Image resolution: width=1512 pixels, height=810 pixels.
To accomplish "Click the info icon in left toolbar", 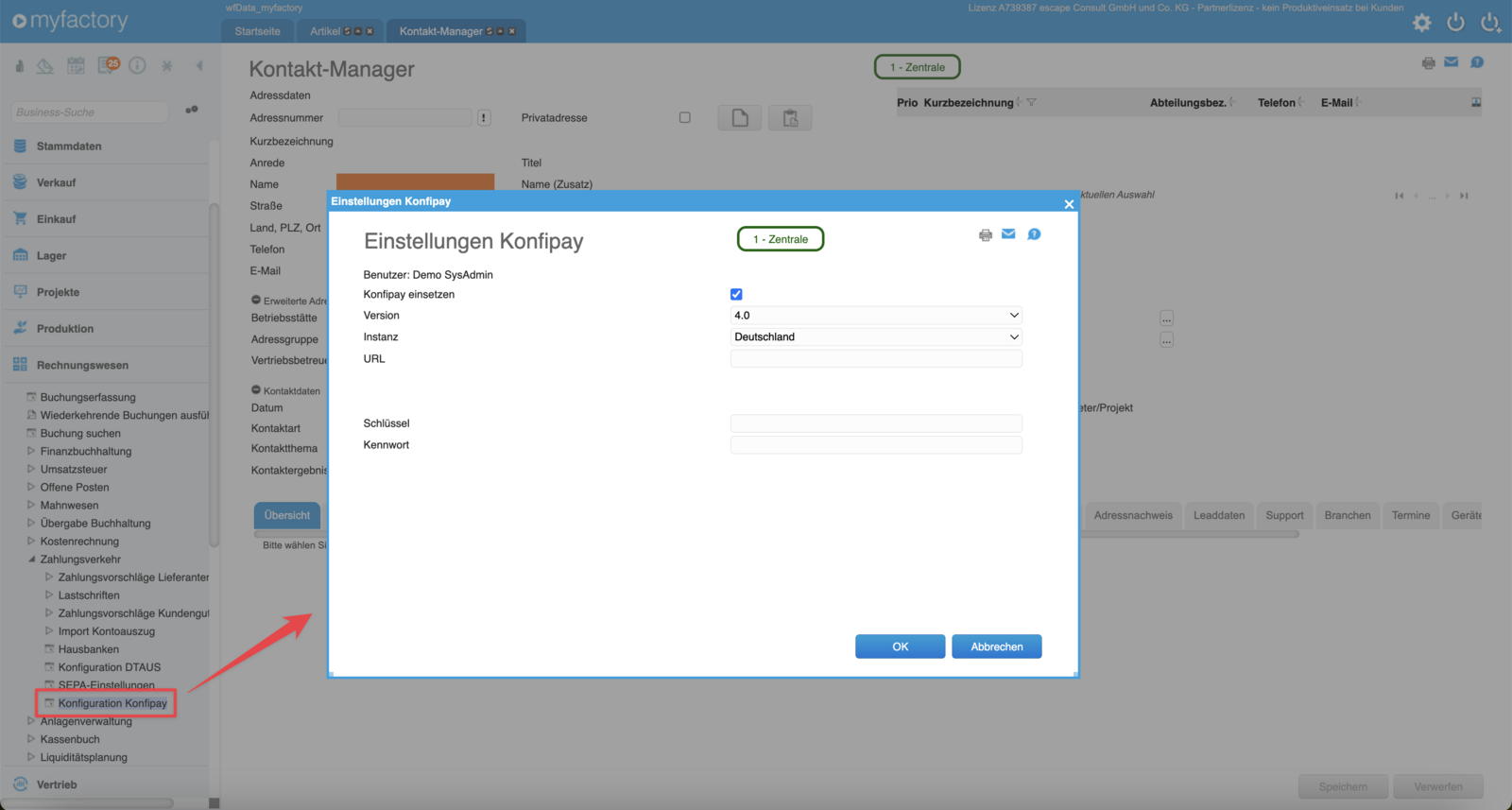I will (137, 65).
